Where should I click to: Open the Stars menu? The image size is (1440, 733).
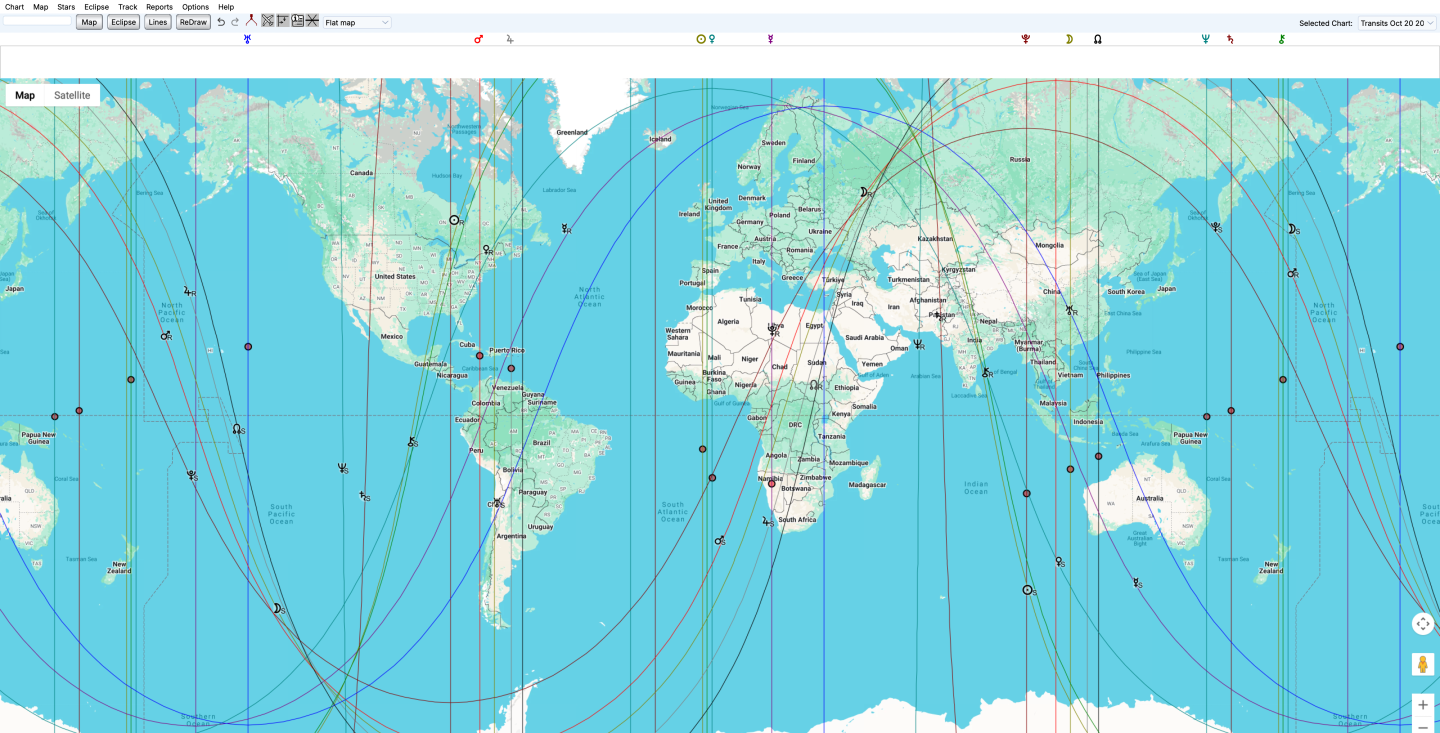click(66, 7)
